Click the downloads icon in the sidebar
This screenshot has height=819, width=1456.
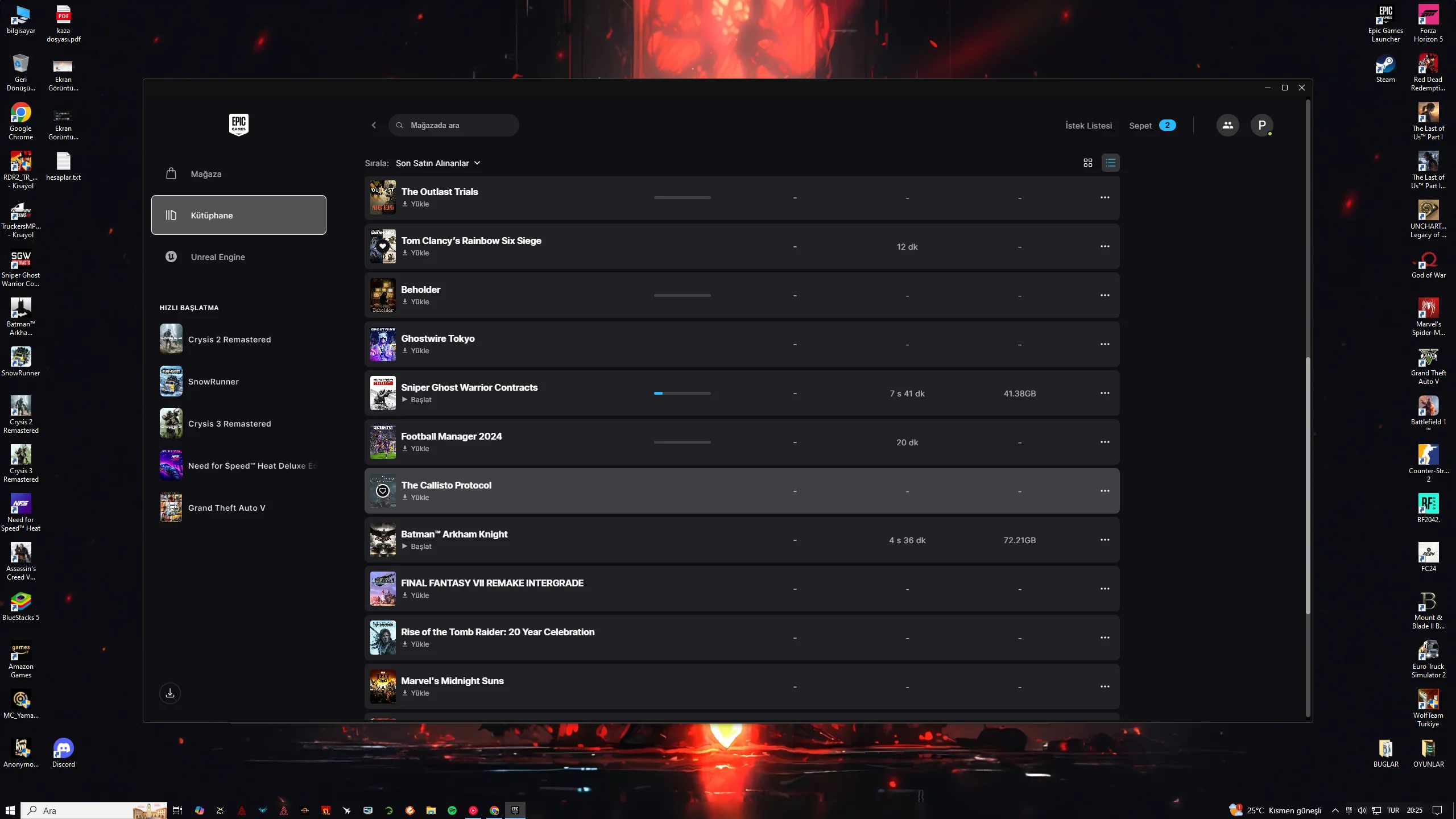(x=169, y=693)
